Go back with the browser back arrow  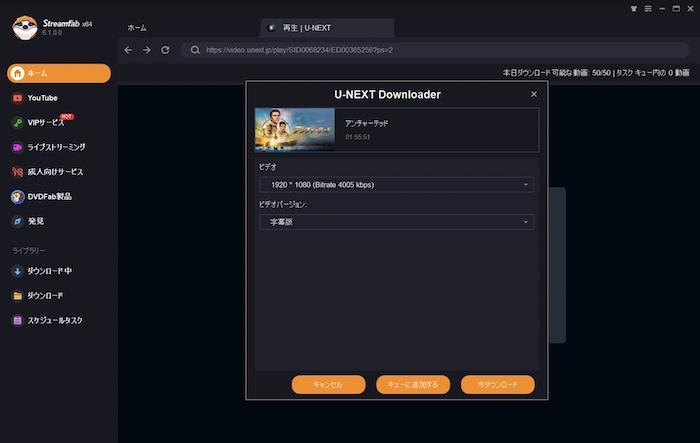point(128,50)
